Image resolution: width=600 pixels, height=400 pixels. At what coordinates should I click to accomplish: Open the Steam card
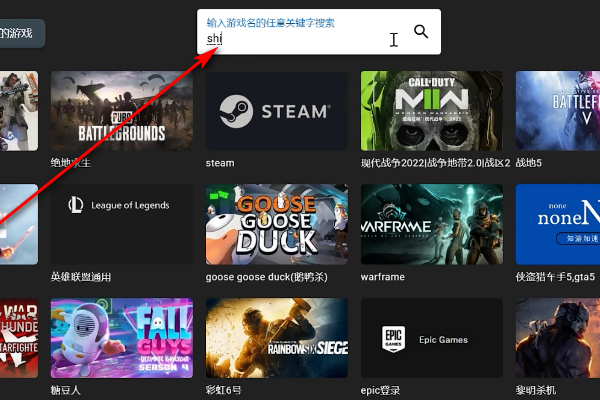coord(277,111)
